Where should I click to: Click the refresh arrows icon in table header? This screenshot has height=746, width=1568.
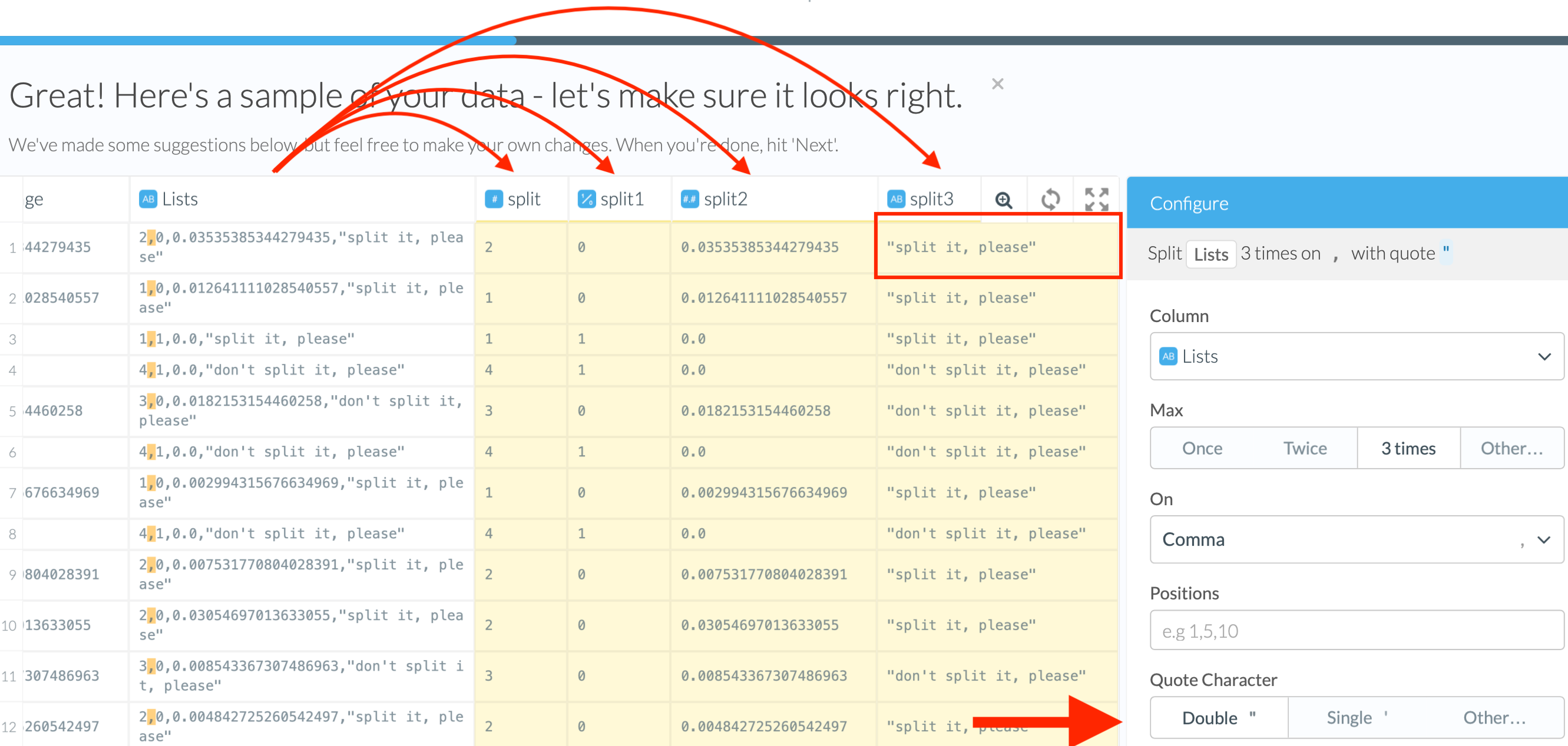(1050, 200)
